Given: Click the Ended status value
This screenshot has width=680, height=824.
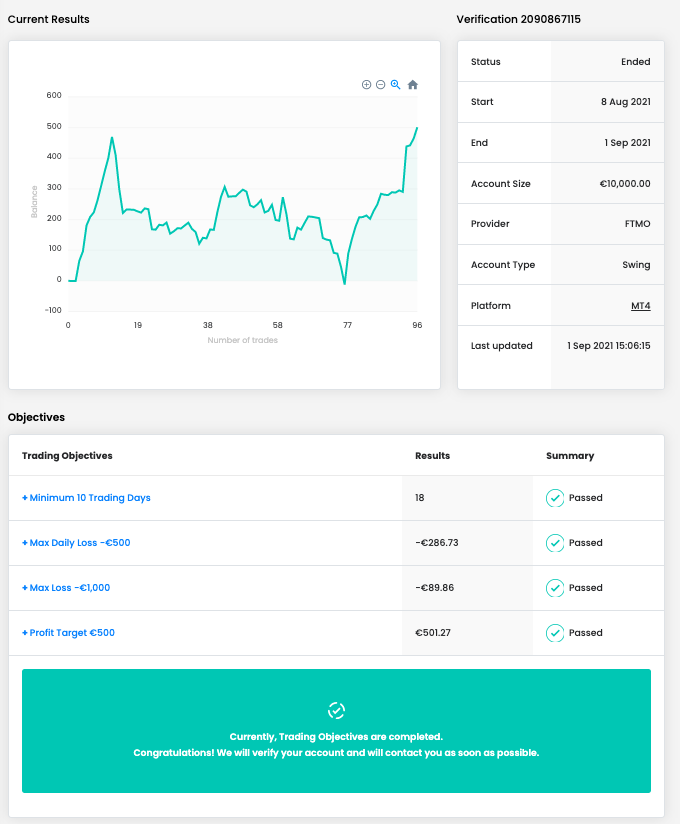Looking at the screenshot, I should pos(635,62).
